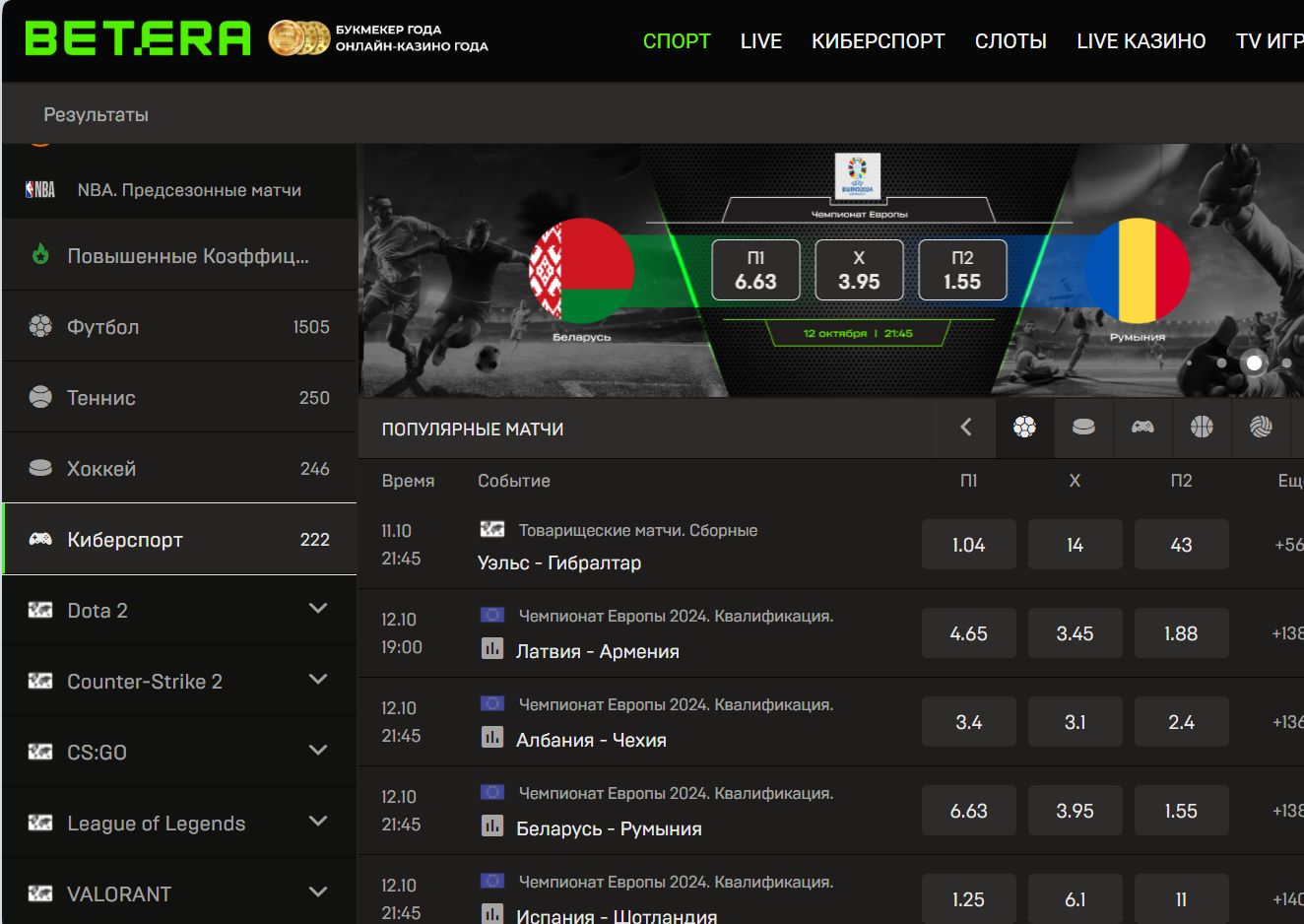Expand the Dota 2 section
Image resolution: width=1304 pixels, height=924 pixels.
[318, 609]
